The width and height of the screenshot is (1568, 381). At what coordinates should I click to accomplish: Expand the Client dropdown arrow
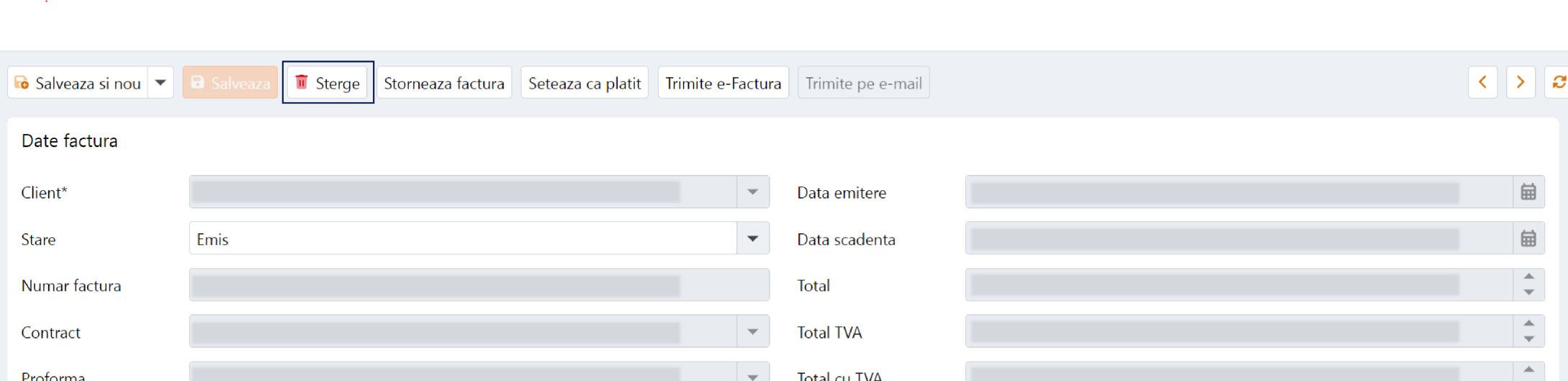(752, 192)
